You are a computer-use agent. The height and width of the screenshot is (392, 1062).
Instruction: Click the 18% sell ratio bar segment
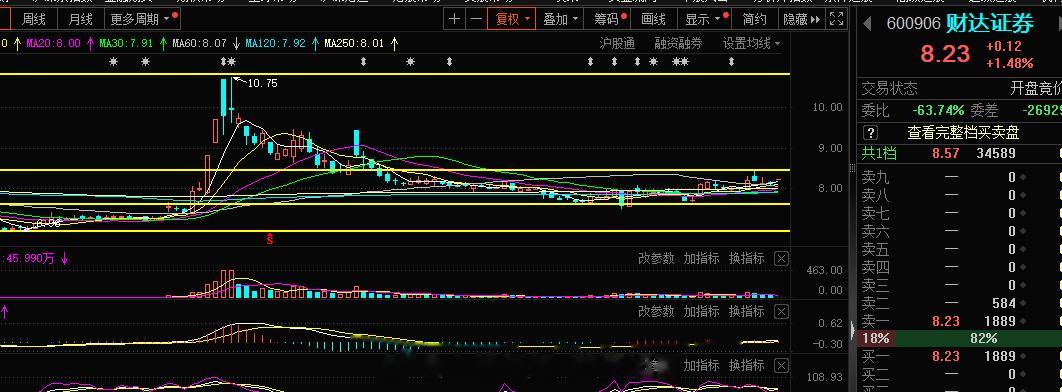(875, 338)
